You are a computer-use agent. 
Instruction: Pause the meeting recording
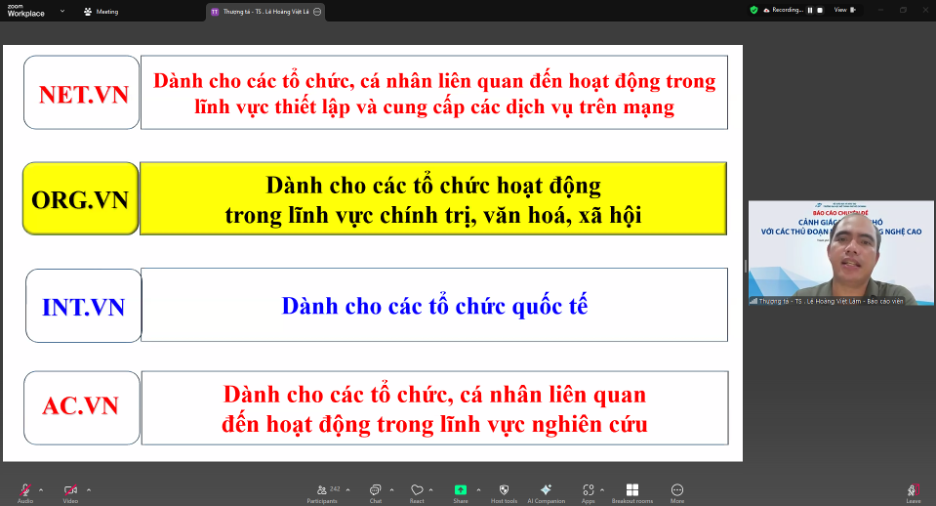(809, 10)
